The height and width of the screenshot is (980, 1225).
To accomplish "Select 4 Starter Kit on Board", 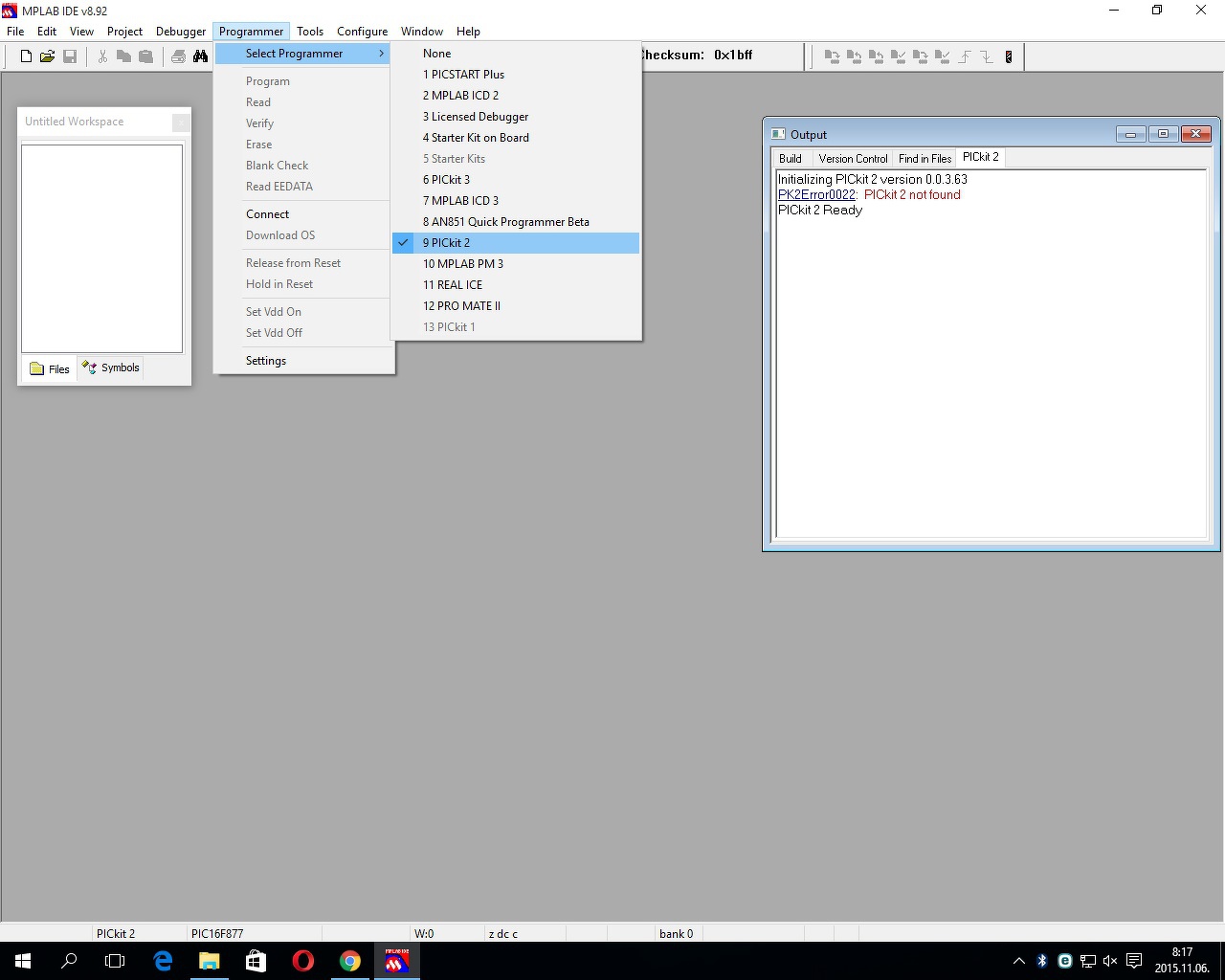I will coord(516,138).
